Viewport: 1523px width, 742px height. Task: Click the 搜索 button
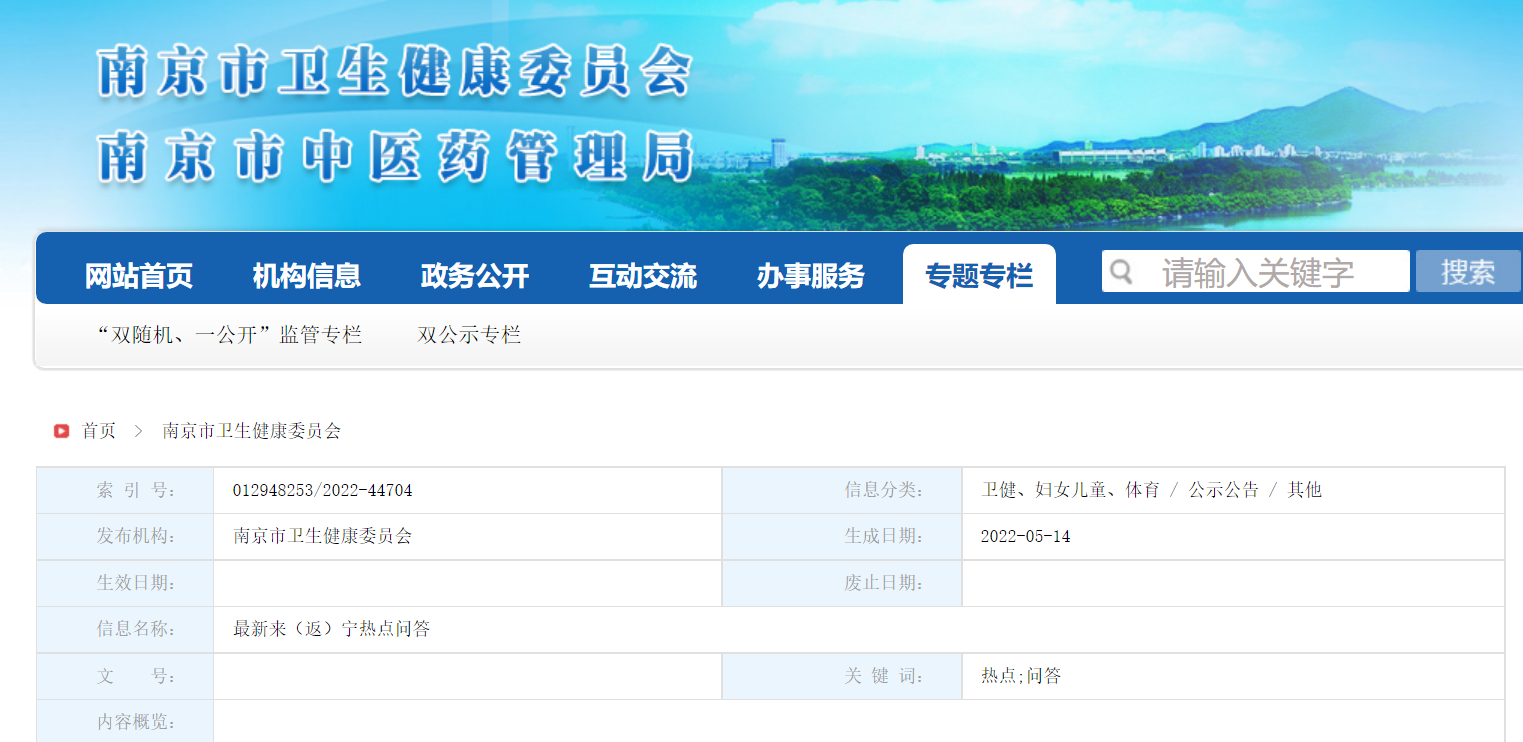point(1468,271)
